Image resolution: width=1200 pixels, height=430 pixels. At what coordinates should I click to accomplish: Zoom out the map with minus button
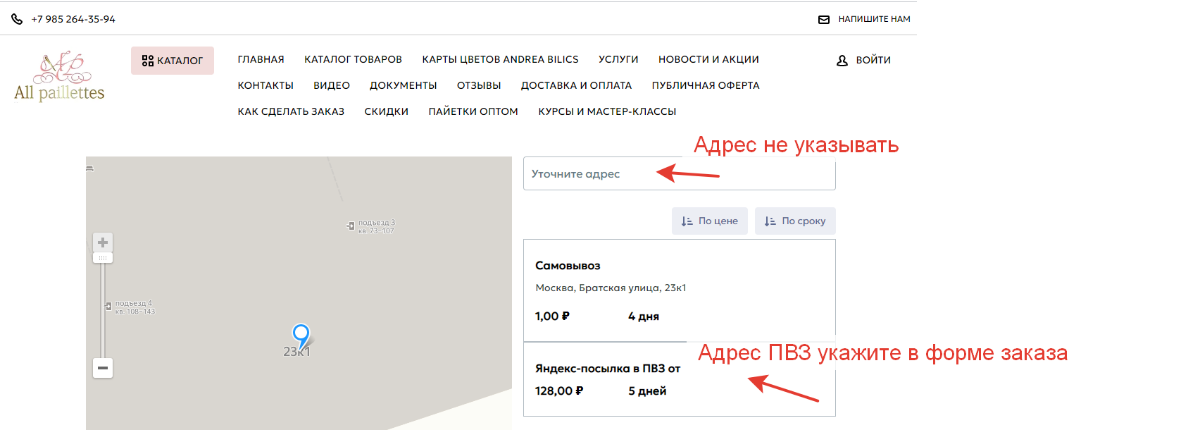(x=103, y=368)
